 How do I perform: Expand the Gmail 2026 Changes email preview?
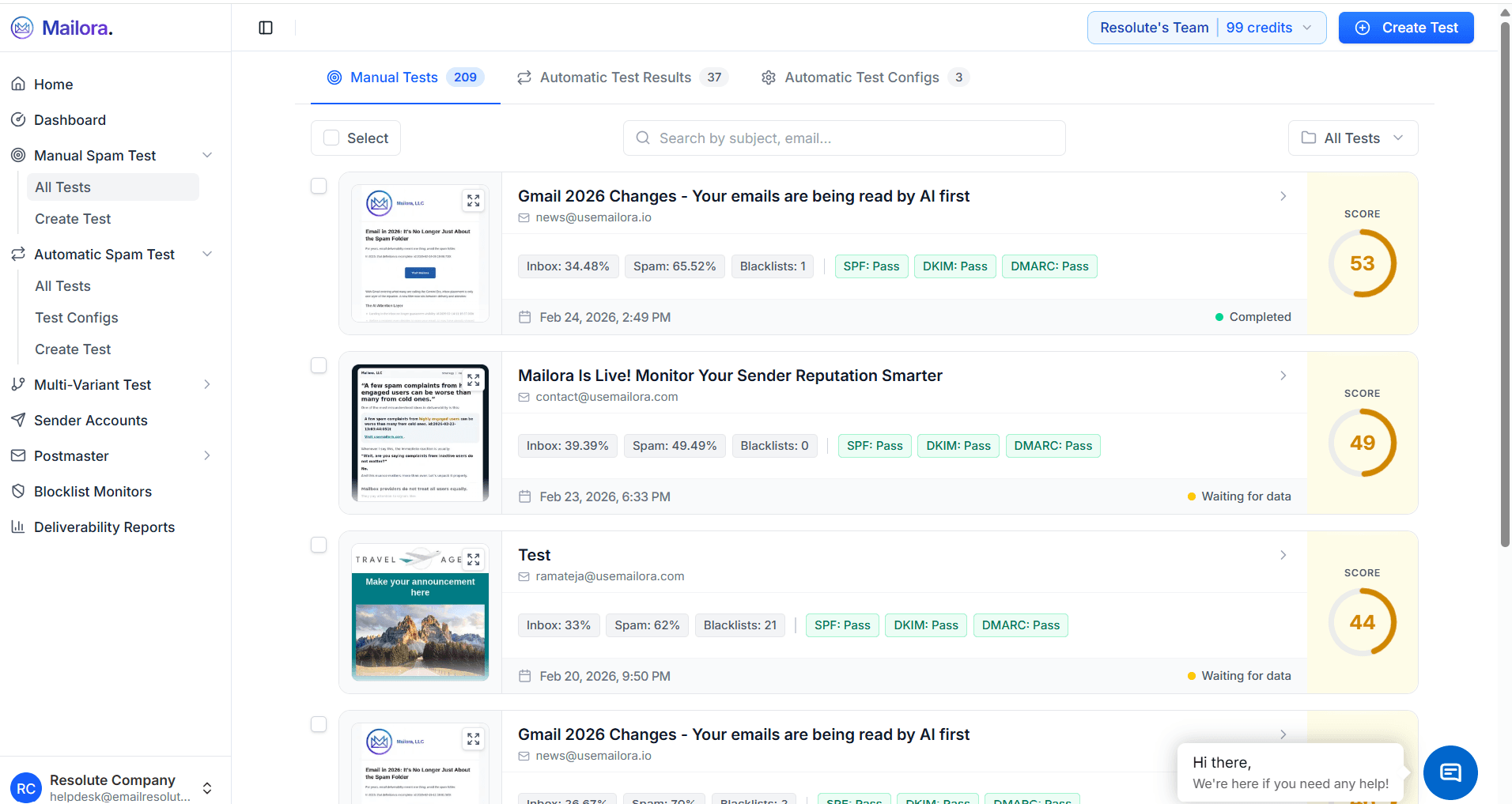pos(473,201)
